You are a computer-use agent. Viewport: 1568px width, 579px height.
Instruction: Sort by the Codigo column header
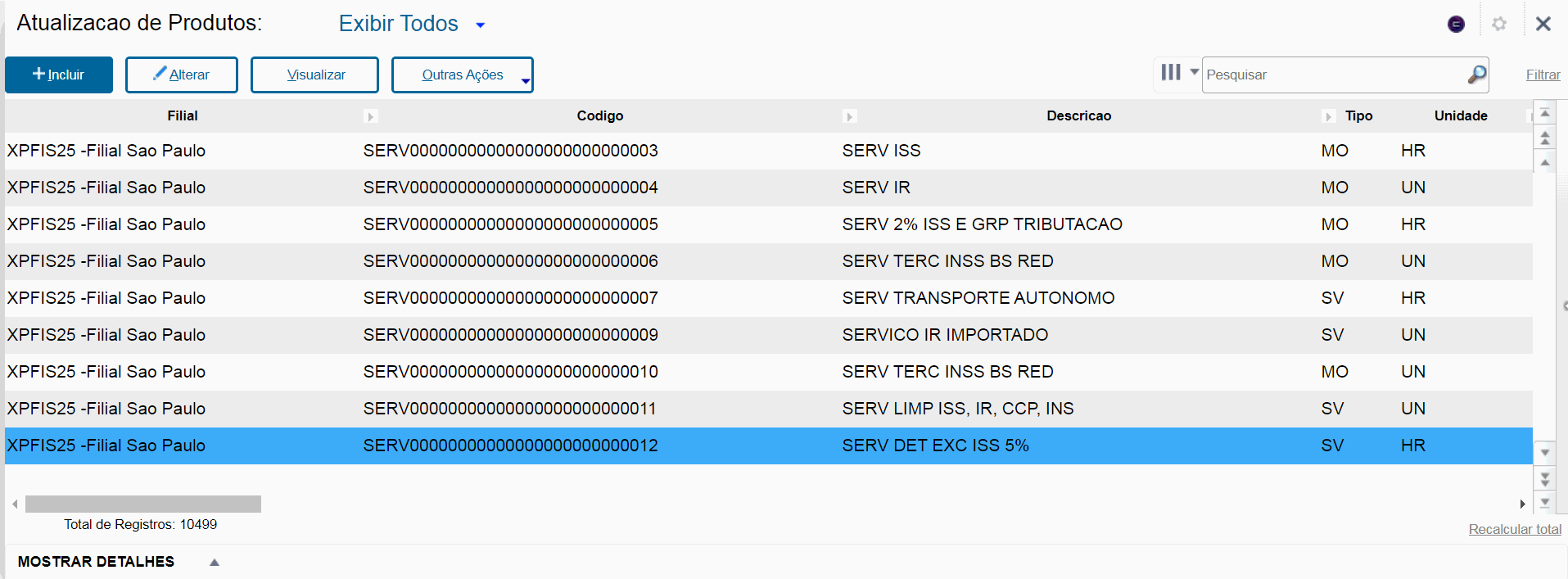599,116
